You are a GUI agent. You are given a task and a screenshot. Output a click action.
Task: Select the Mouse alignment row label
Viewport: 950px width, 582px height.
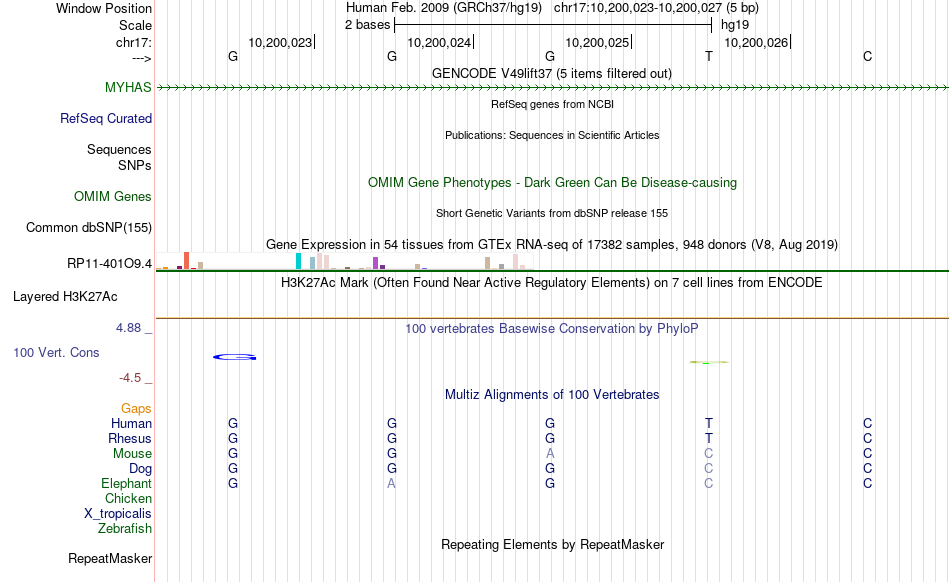tap(132, 454)
